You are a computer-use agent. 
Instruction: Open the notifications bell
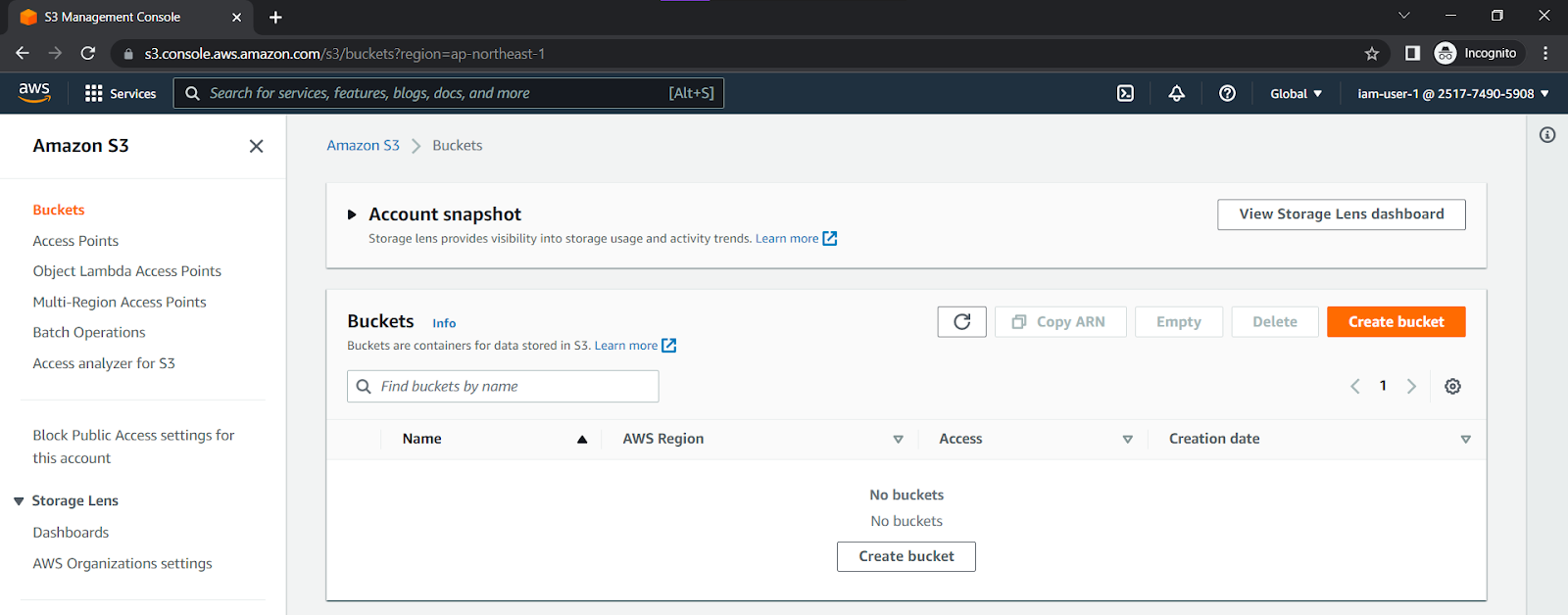click(x=1176, y=93)
